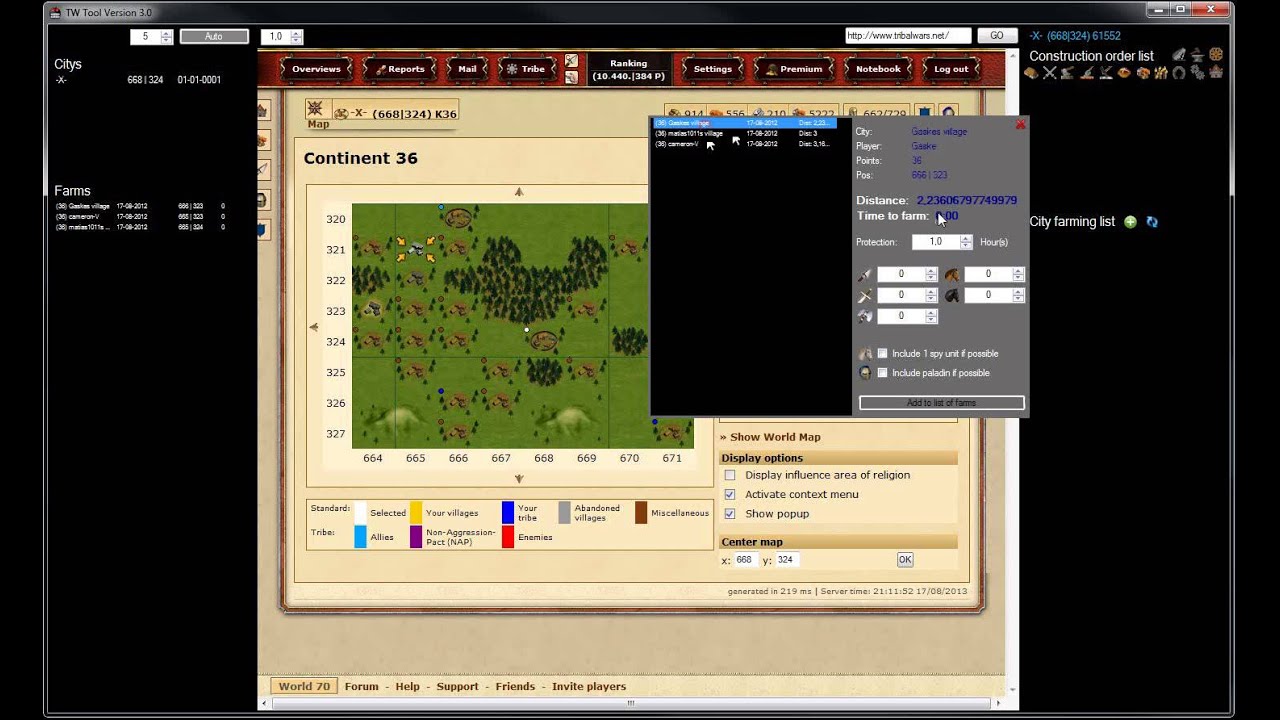The width and height of the screenshot is (1280, 720).
Task: Increase the spear unit count stepper
Action: (x=931, y=271)
